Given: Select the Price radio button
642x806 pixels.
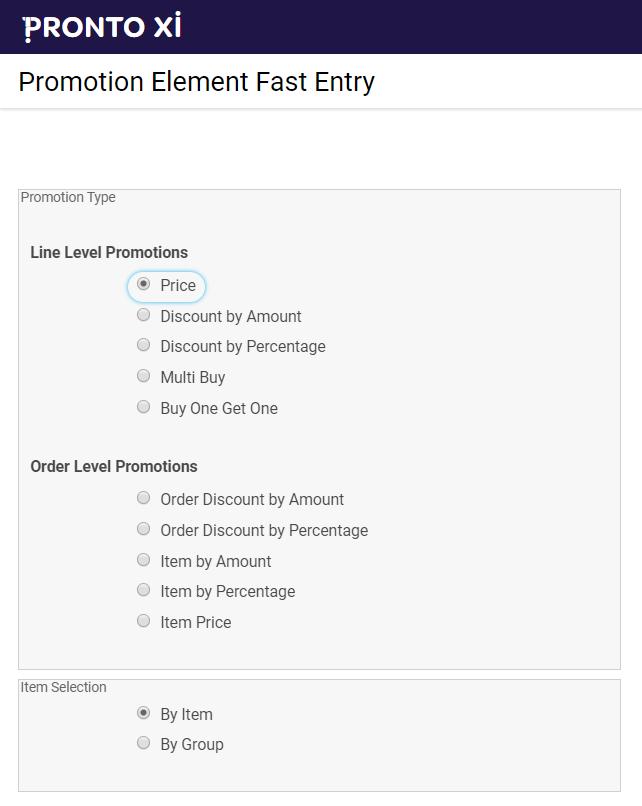Looking at the screenshot, I should (x=143, y=284).
